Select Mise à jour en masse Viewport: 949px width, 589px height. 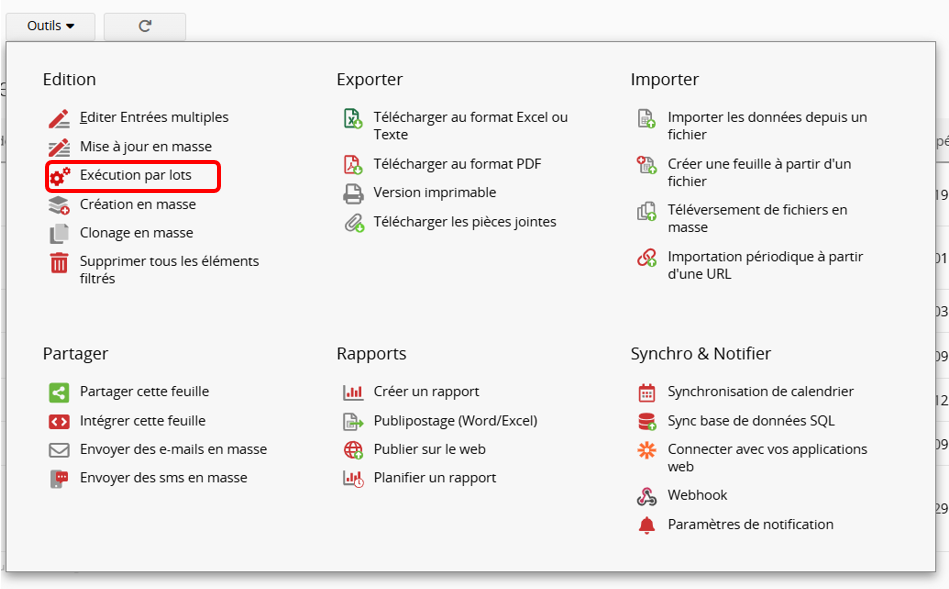(x=146, y=146)
